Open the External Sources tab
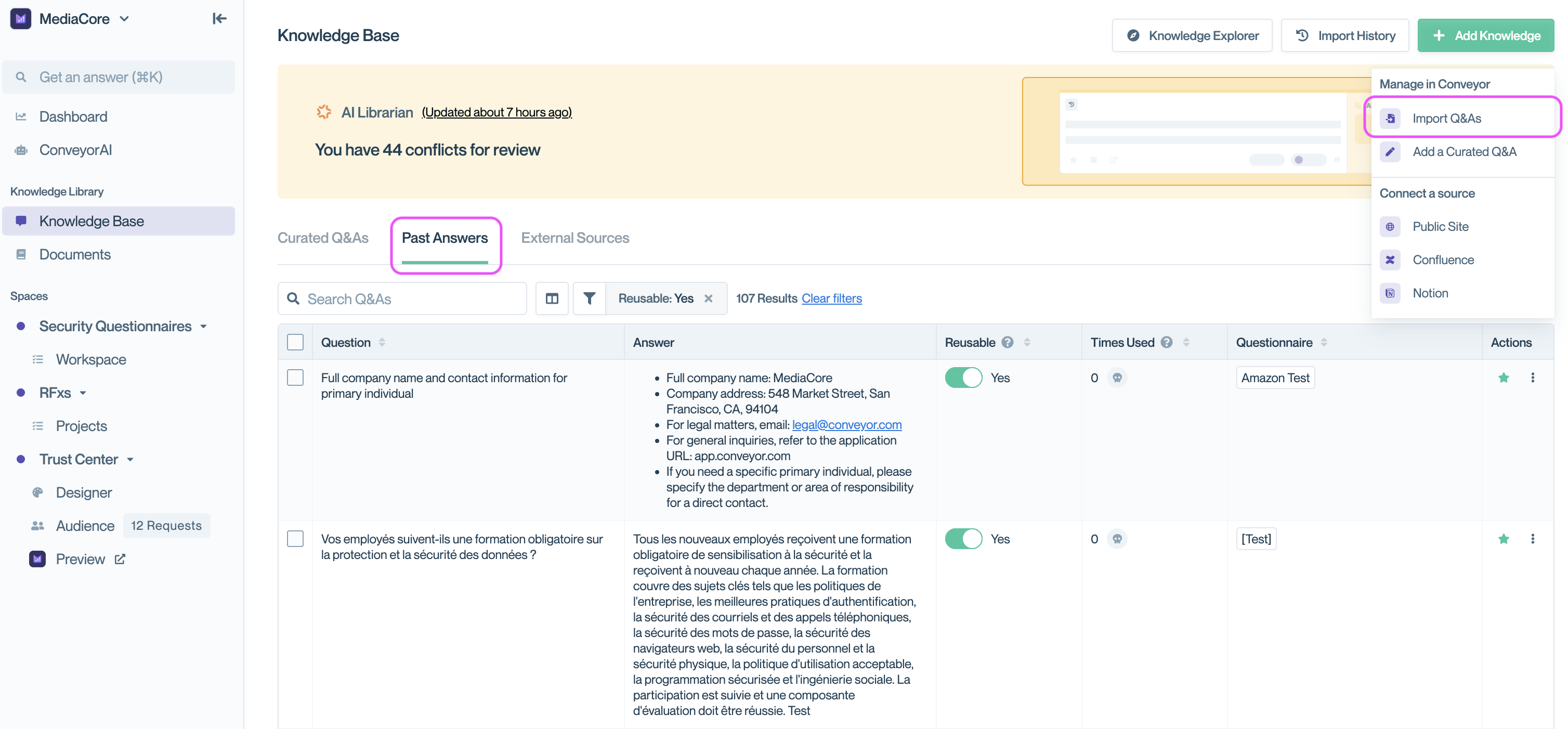 pyautogui.click(x=574, y=238)
